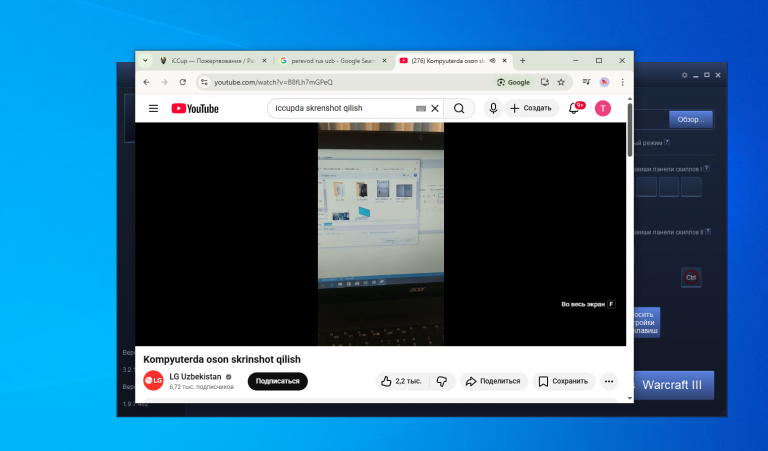The width and height of the screenshot is (768, 451).
Task: Click the install app icon in address bar
Action: [545, 82]
